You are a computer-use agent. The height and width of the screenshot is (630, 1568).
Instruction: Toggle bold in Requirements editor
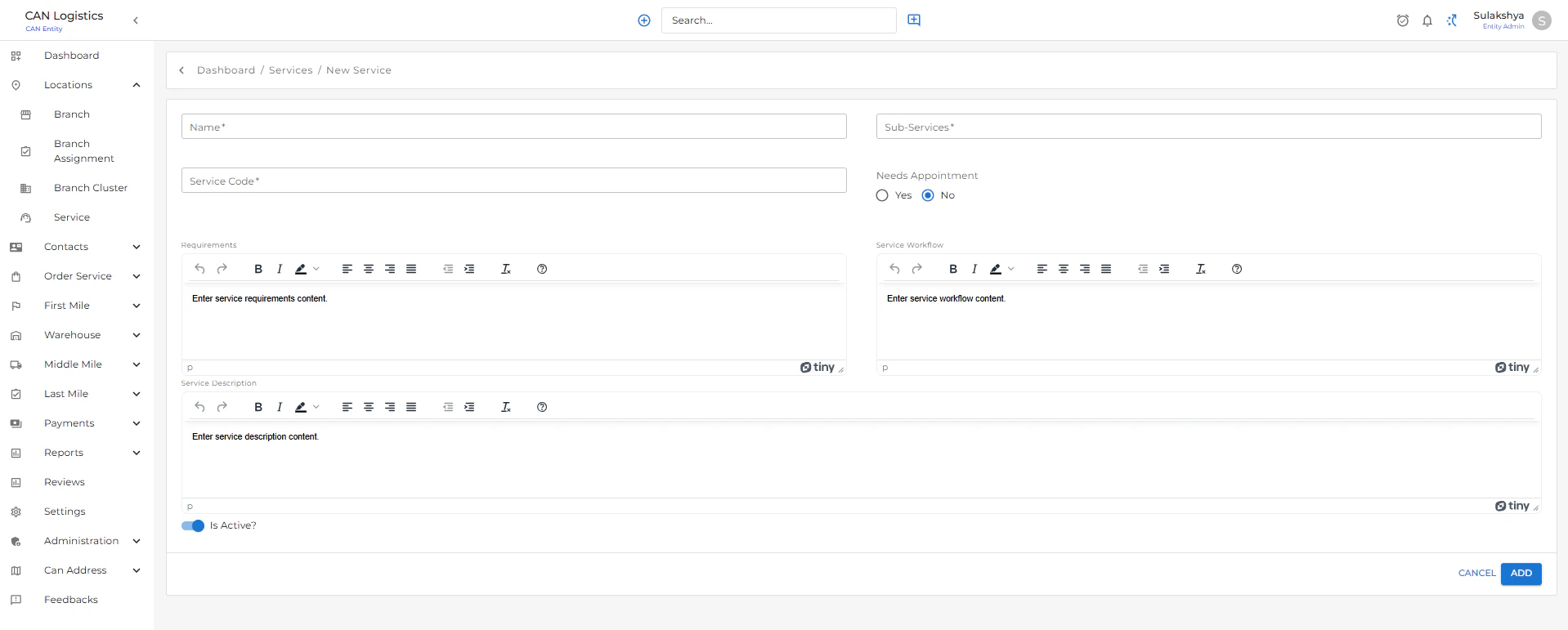click(x=258, y=269)
